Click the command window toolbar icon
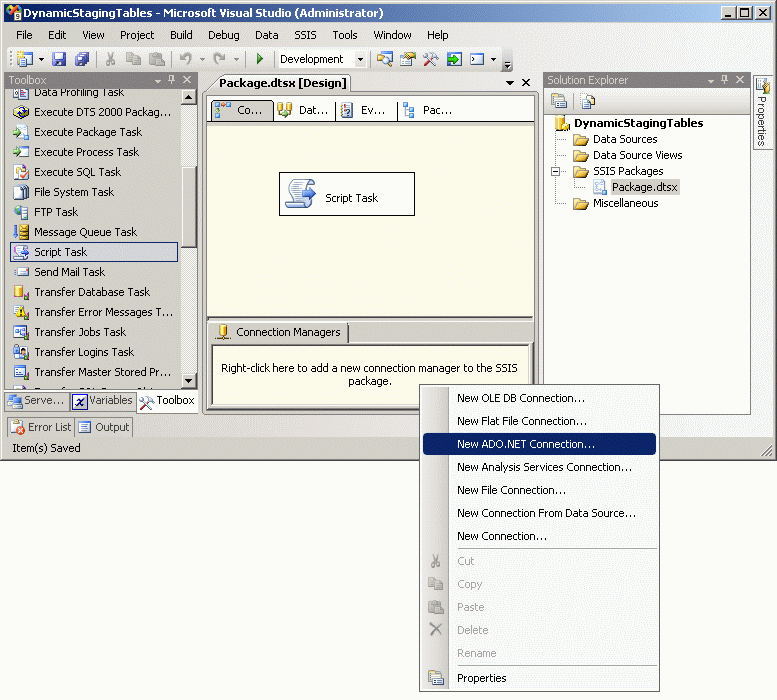 click(477, 59)
